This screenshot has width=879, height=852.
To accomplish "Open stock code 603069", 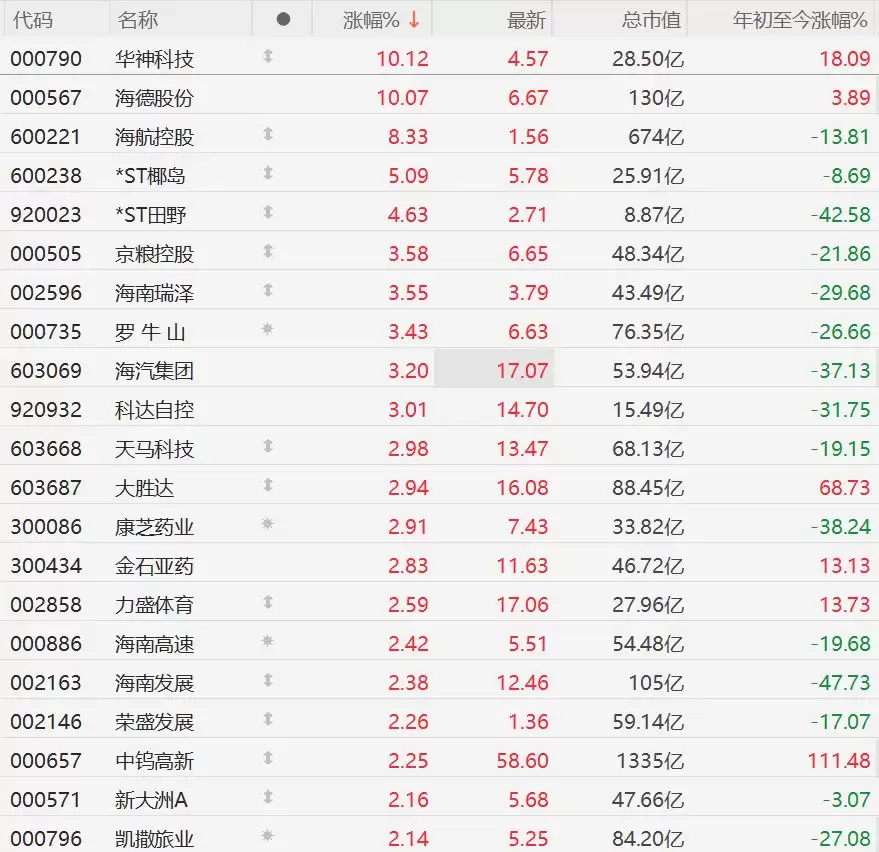I will (x=46, y=370).
